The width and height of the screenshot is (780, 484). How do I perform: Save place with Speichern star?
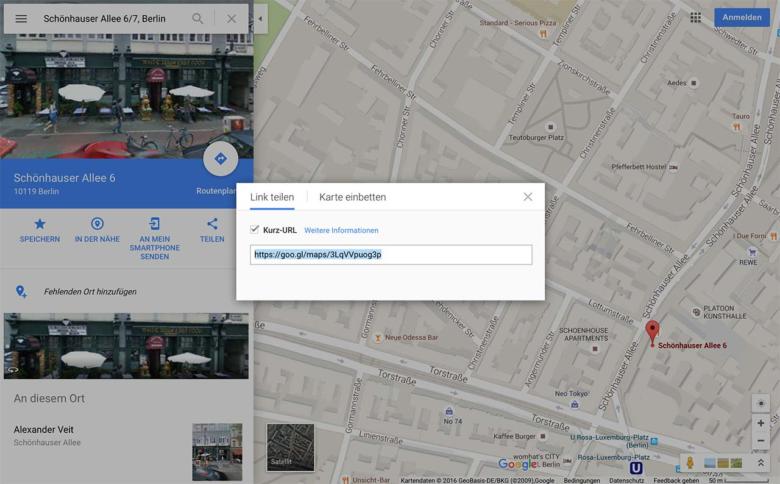point(40,224)
